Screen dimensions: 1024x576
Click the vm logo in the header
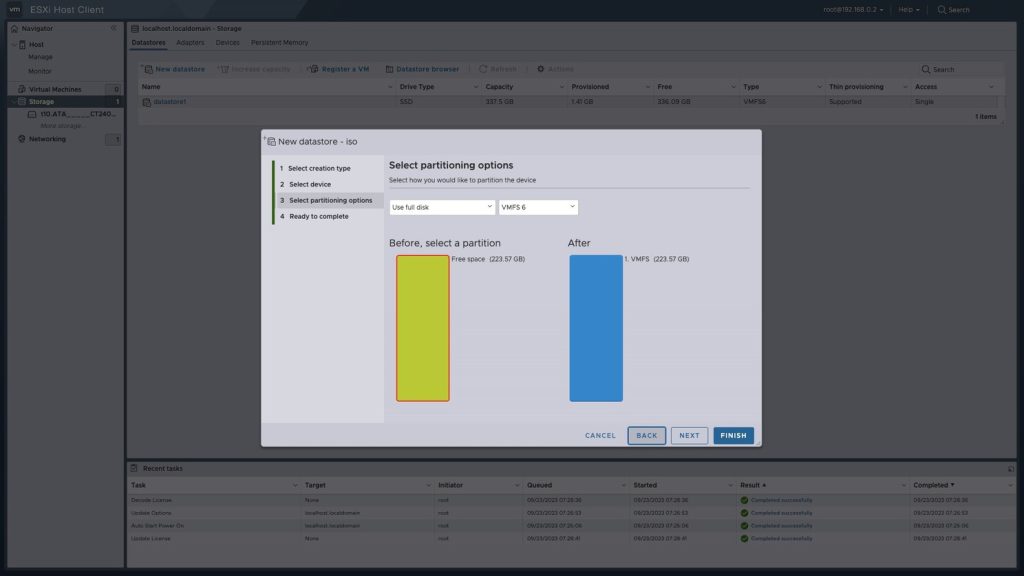coord(14,9)
